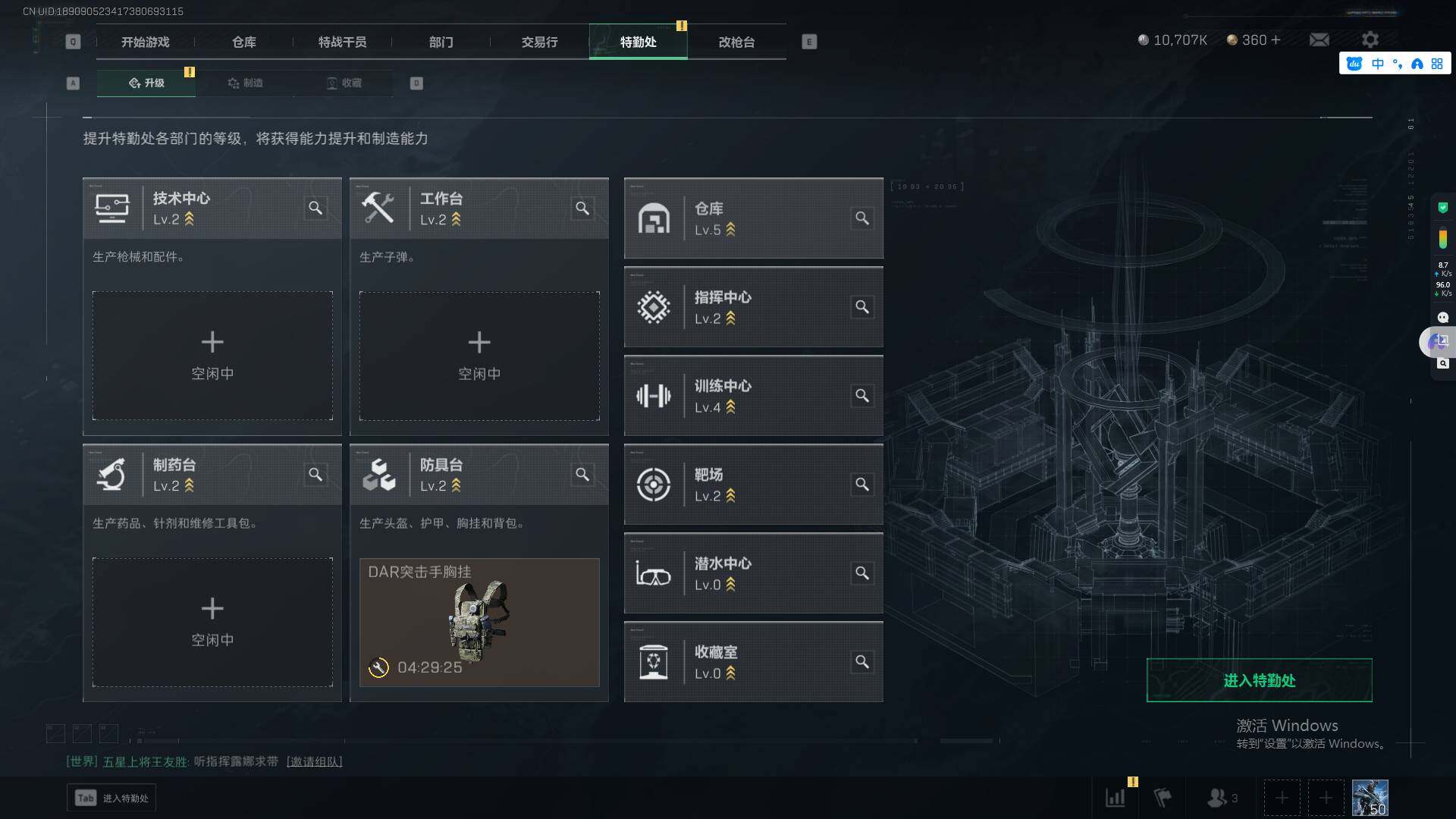
Task: Switch to the 改枪台 tab
Action: [736, 42]
